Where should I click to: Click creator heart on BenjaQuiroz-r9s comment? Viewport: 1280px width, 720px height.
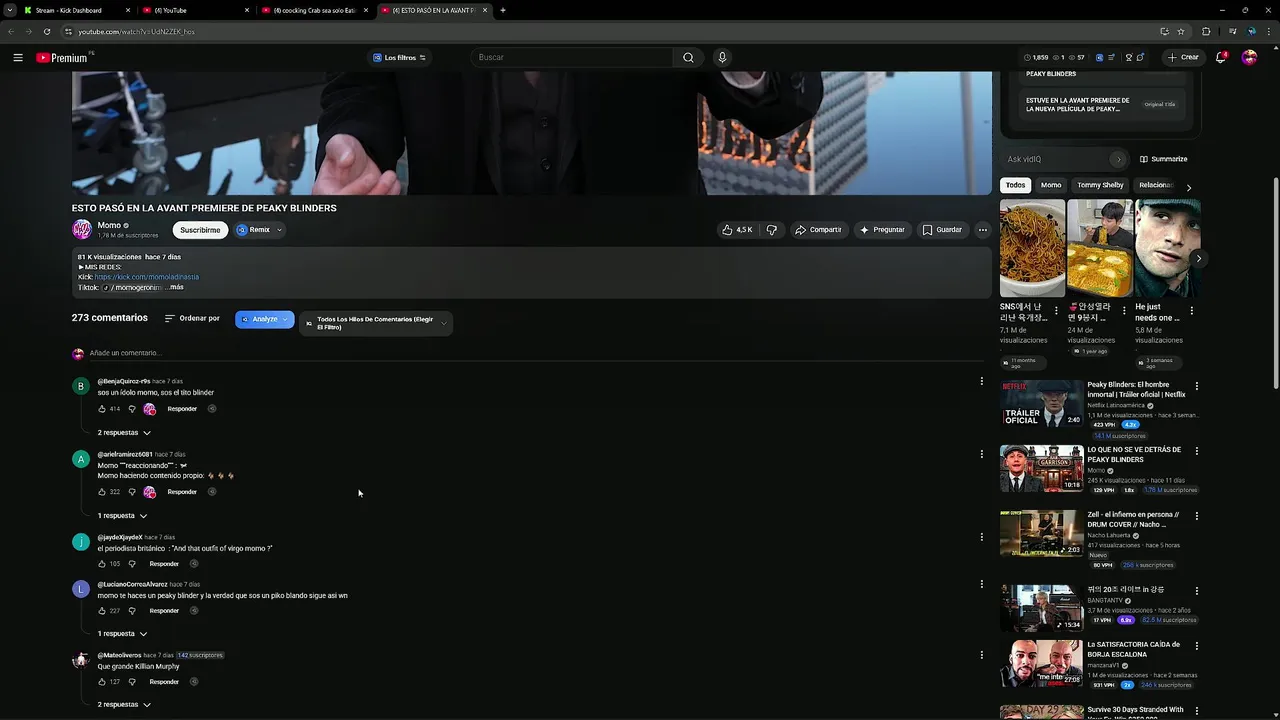point(150,409)
